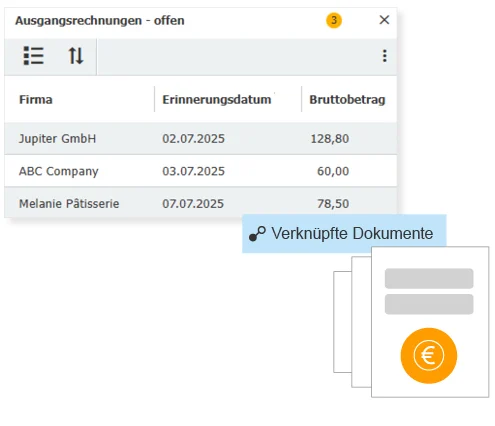Open the front document thumbnail

(x=430, y=322)
